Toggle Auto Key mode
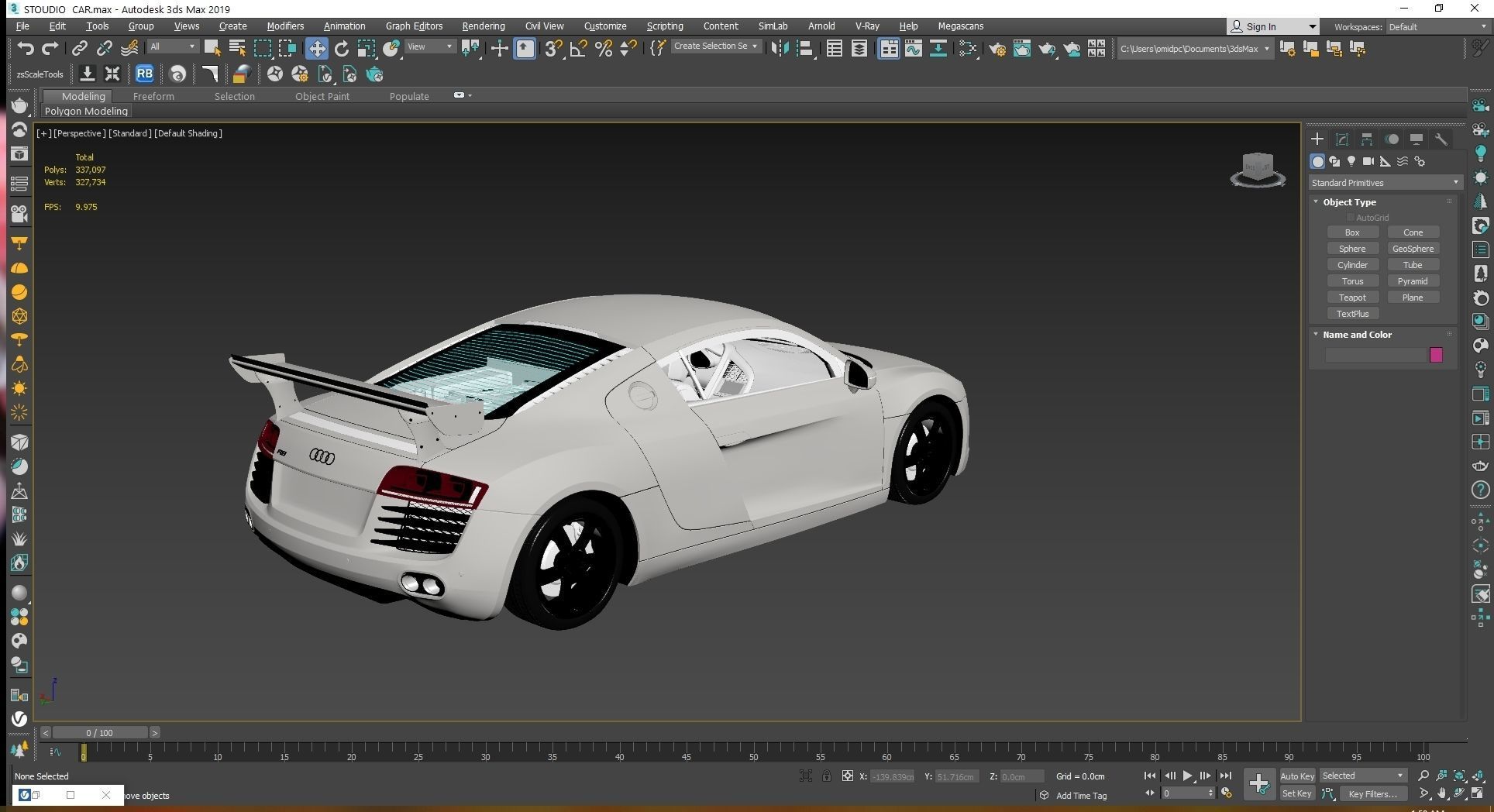The image size is (1494, 812). click(1296, 776)
